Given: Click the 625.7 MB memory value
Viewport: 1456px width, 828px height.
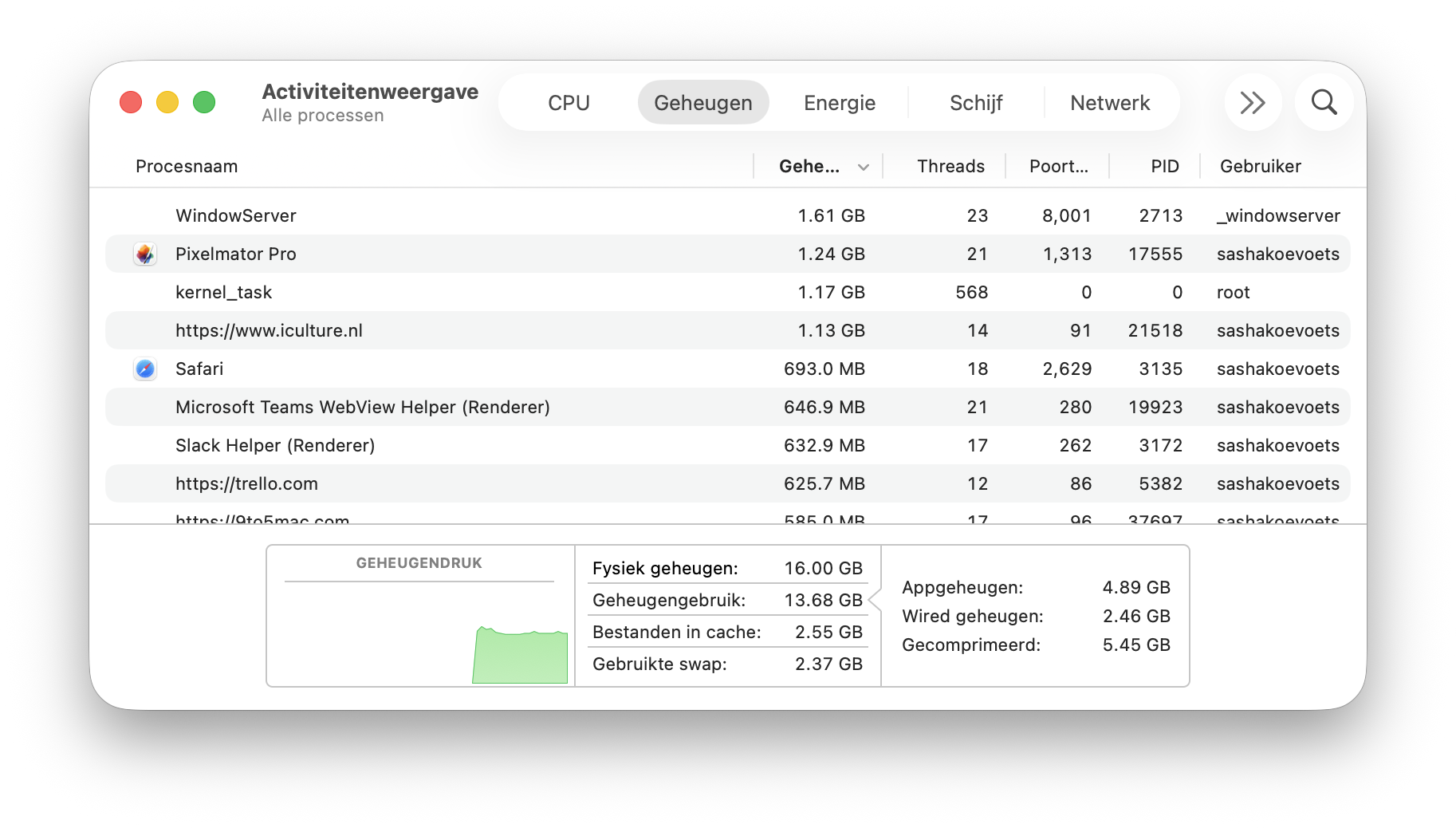Looking at the screenshot, I should pos(824,483).
